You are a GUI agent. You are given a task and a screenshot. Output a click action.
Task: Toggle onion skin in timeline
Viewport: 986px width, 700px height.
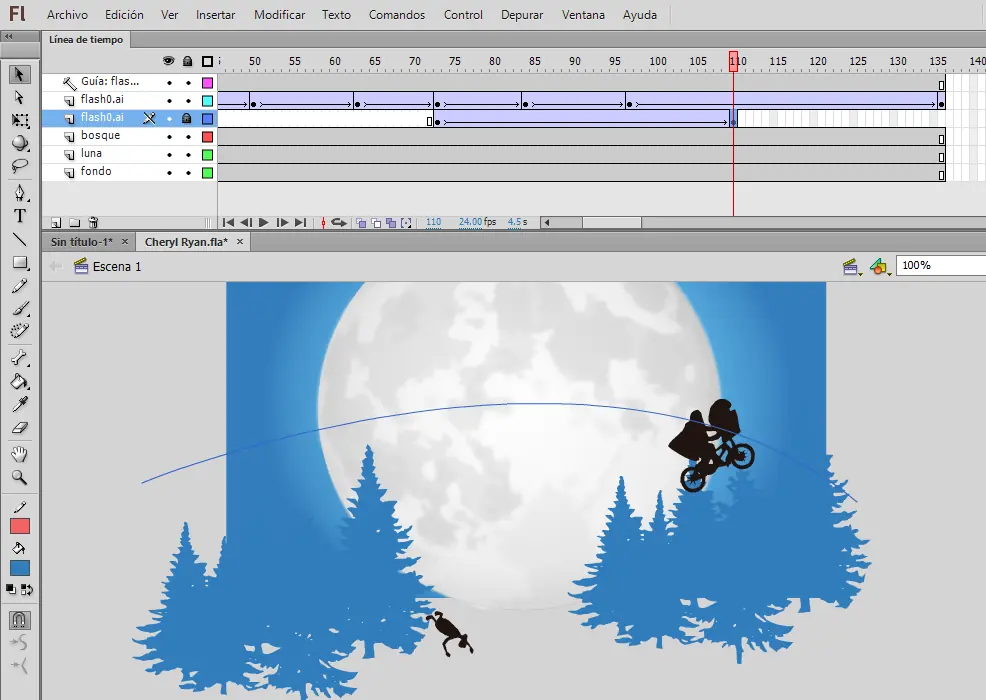(x=361, y=222)
